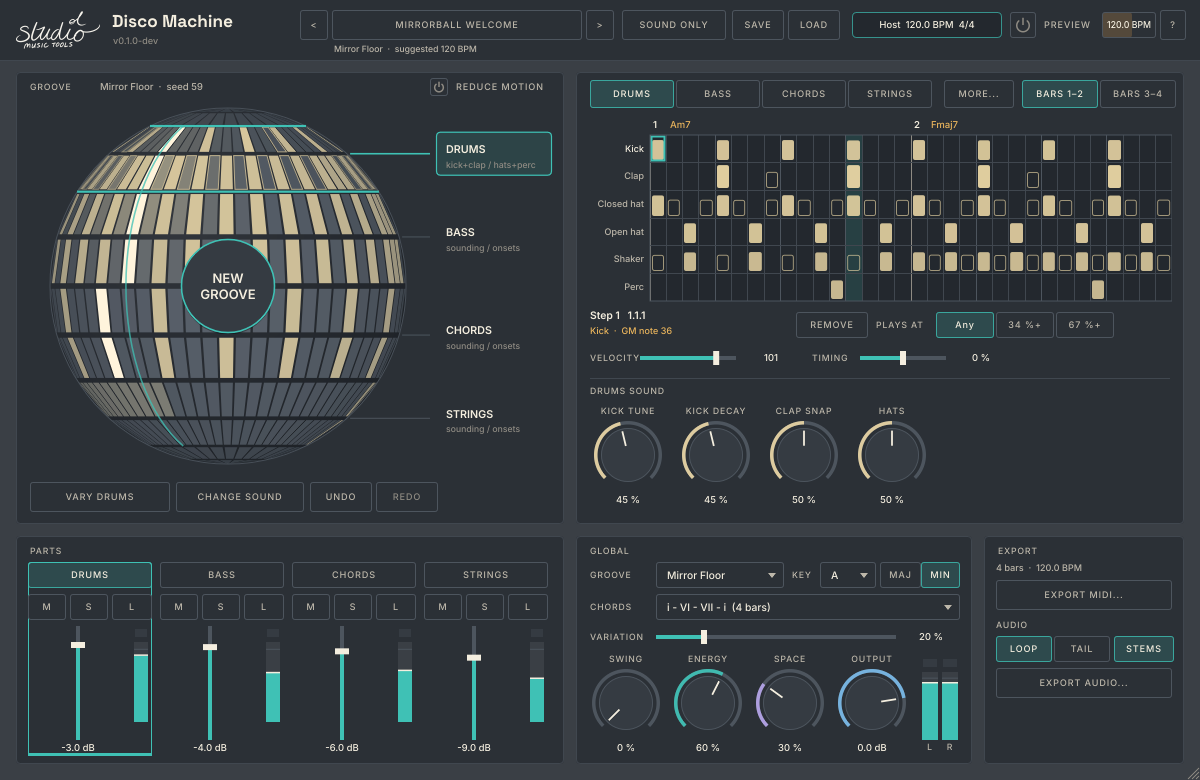Click the Space knob
The height and width of the screenshot is (780, 1200).
(790, 702)
